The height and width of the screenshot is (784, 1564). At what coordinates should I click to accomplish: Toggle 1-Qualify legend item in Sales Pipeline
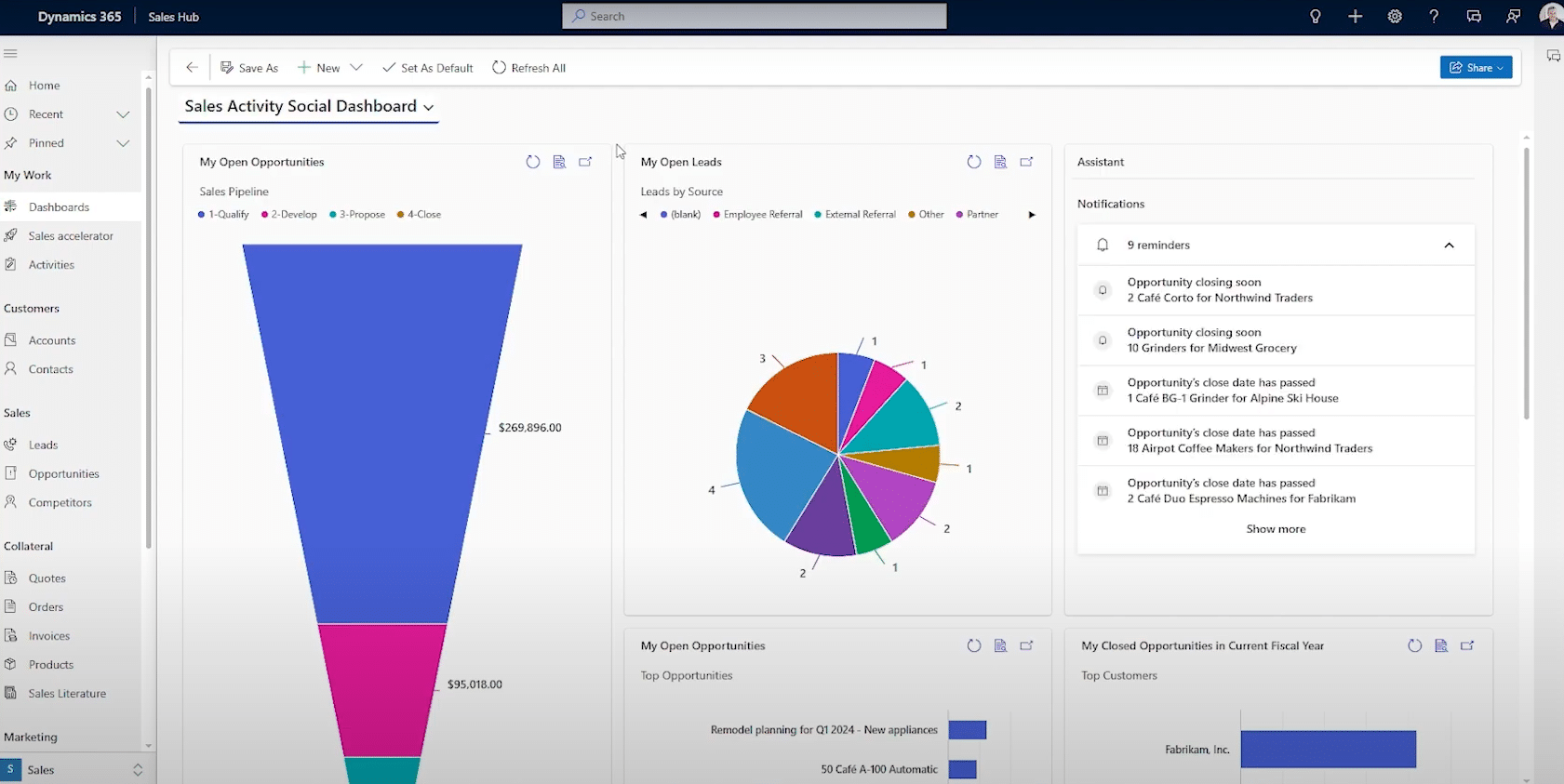(x=223, y=215)
